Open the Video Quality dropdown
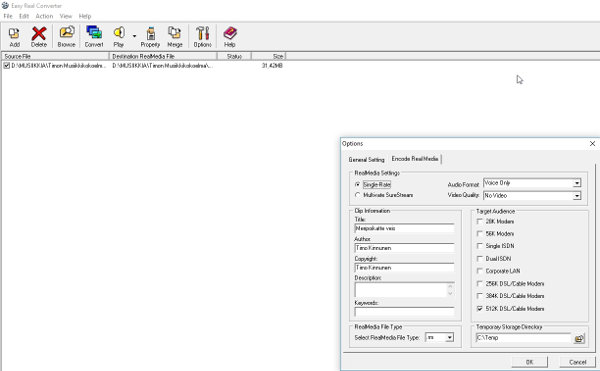The height and width of the screenshot is (371, 600). [x=577, y=196]
